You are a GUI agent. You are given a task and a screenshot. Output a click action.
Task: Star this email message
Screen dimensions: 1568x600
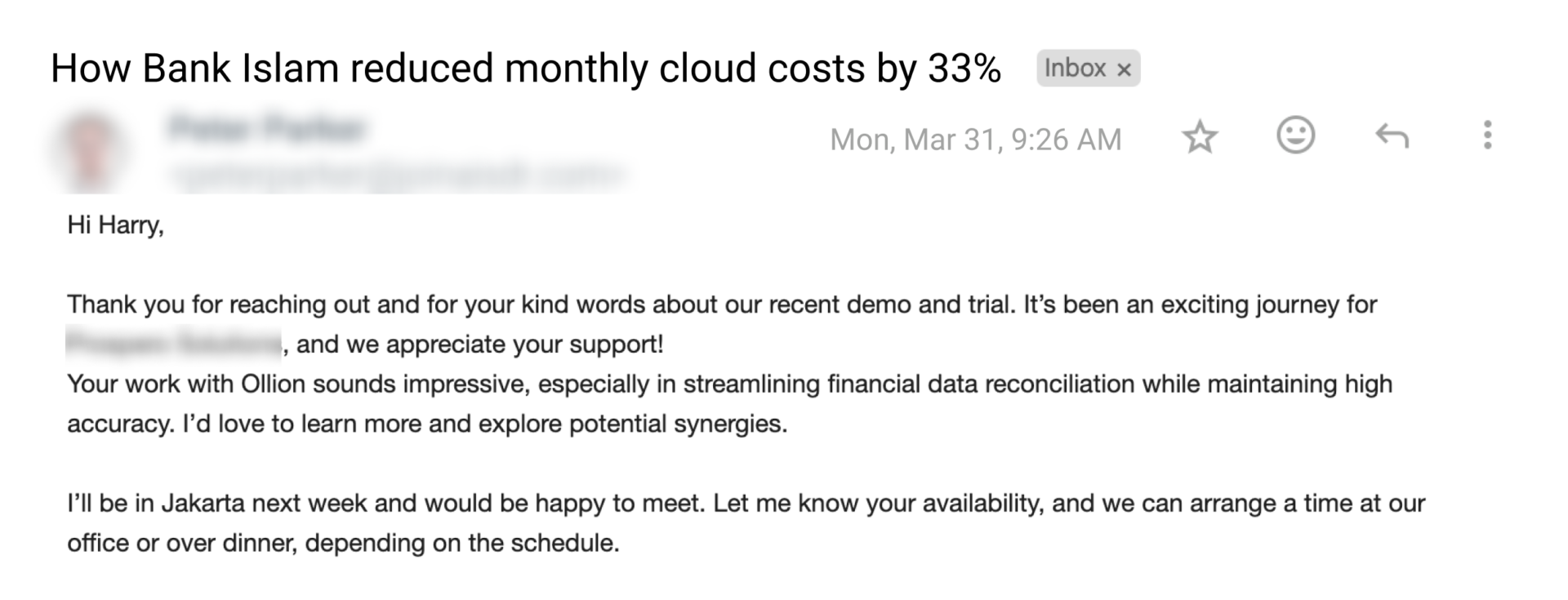coord(1200,137)
